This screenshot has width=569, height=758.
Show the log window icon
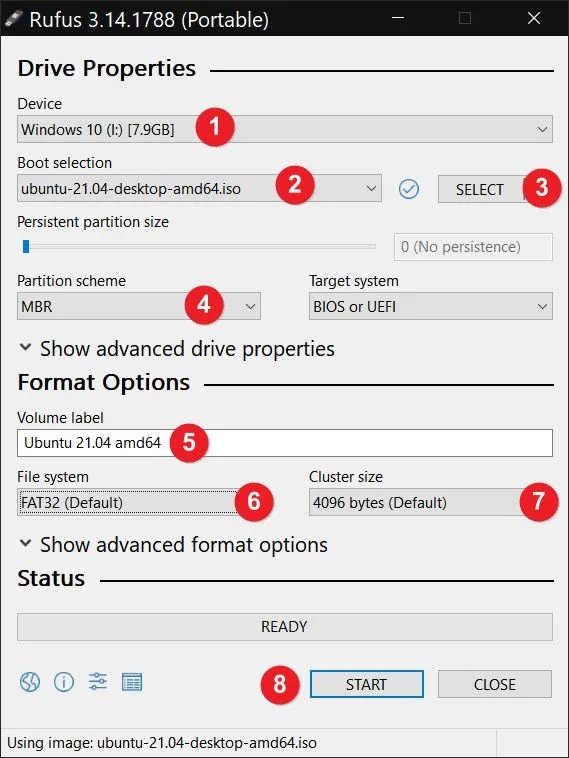click(x=131, y=683)
